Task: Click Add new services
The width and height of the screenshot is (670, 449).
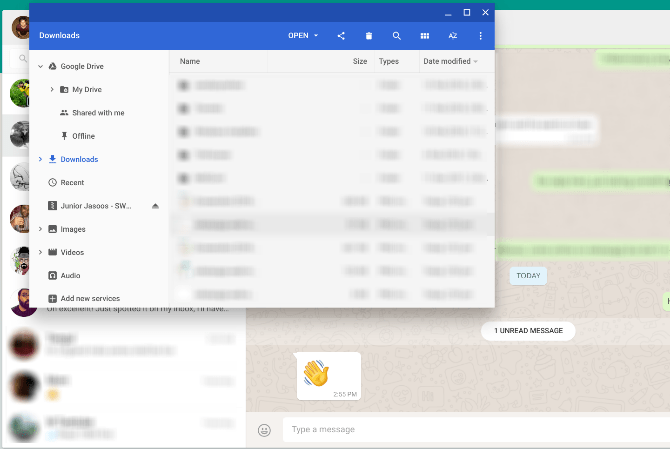Action: pos(90,299)
